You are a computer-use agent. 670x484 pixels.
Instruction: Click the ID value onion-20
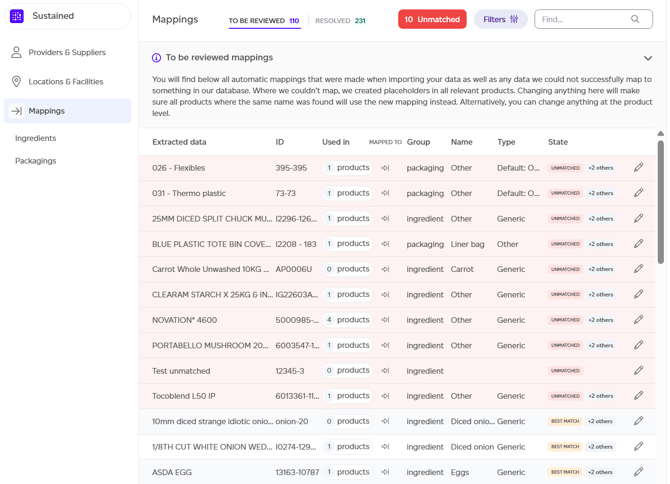click(291, 421)
